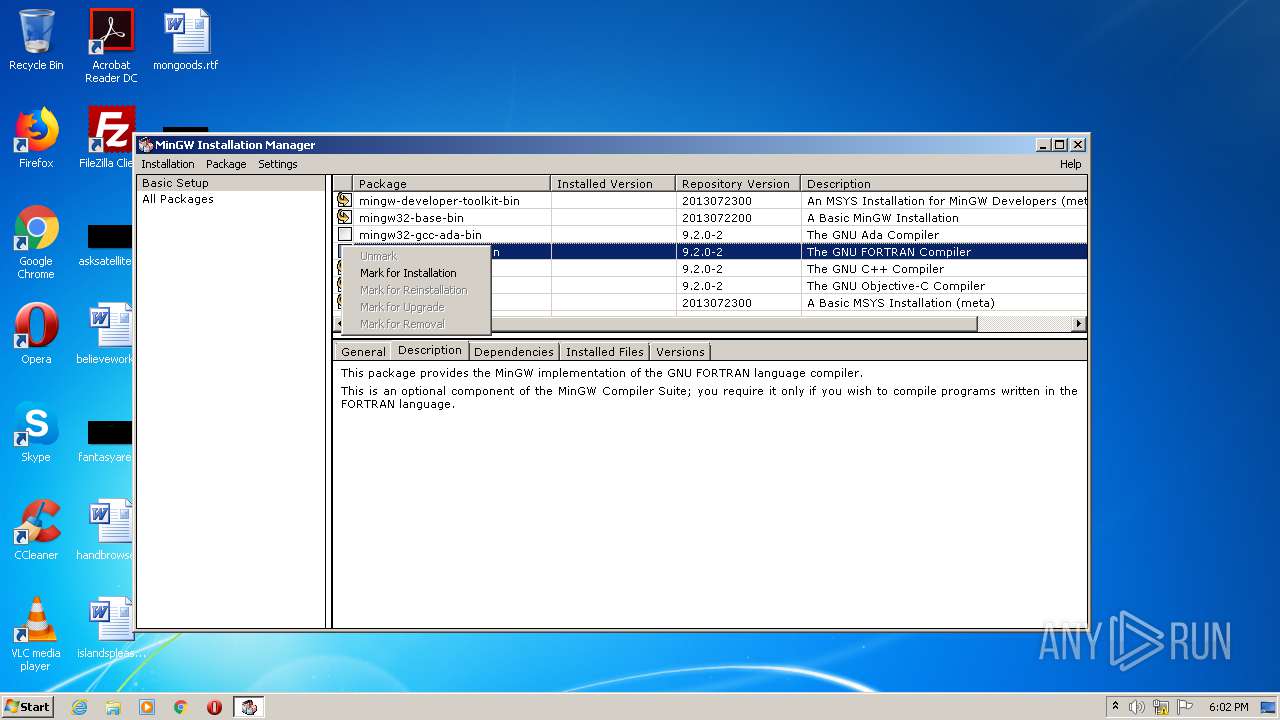Click the mingw32-base-bin marked status icon
Screen dimensions: 1280x720
(344, 217)
